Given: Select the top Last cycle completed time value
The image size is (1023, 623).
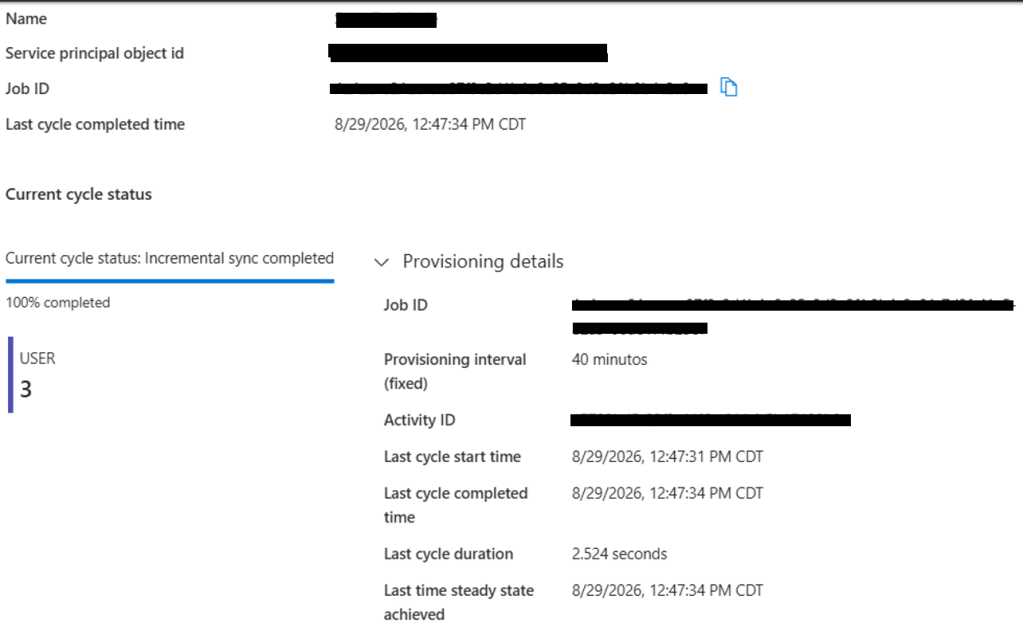Looking at the screenshot, I should pyautogui.click(x=430, y=124).
